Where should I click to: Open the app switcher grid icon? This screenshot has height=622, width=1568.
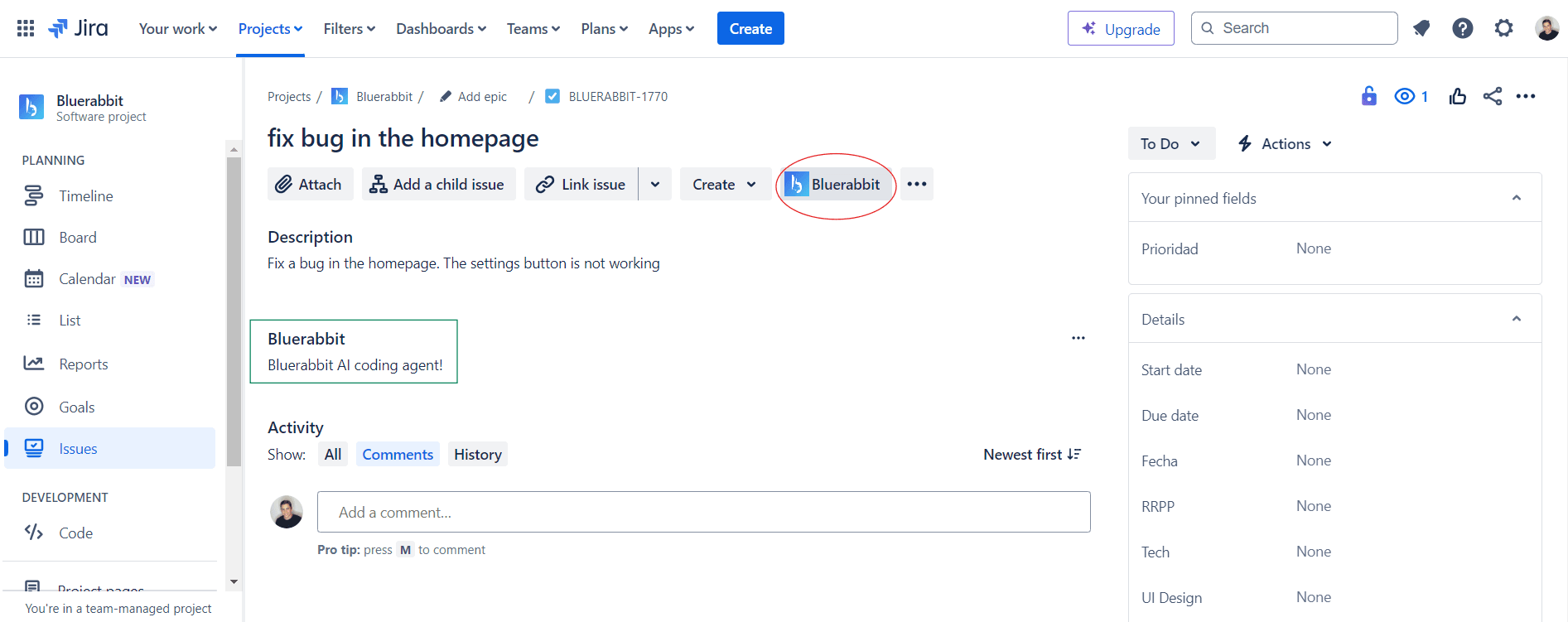click(x=26, y=28)
